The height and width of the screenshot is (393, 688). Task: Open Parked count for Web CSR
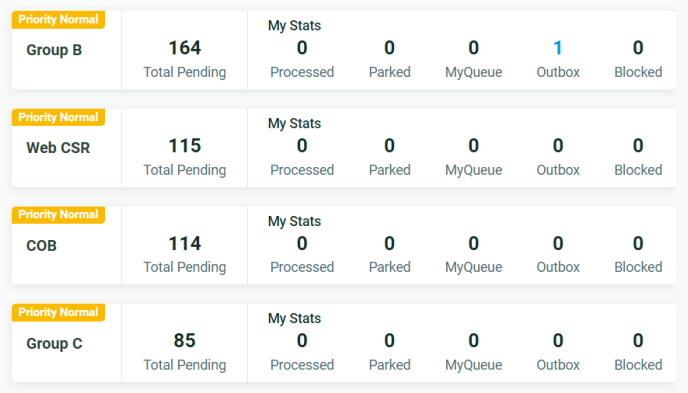point(389,146)
